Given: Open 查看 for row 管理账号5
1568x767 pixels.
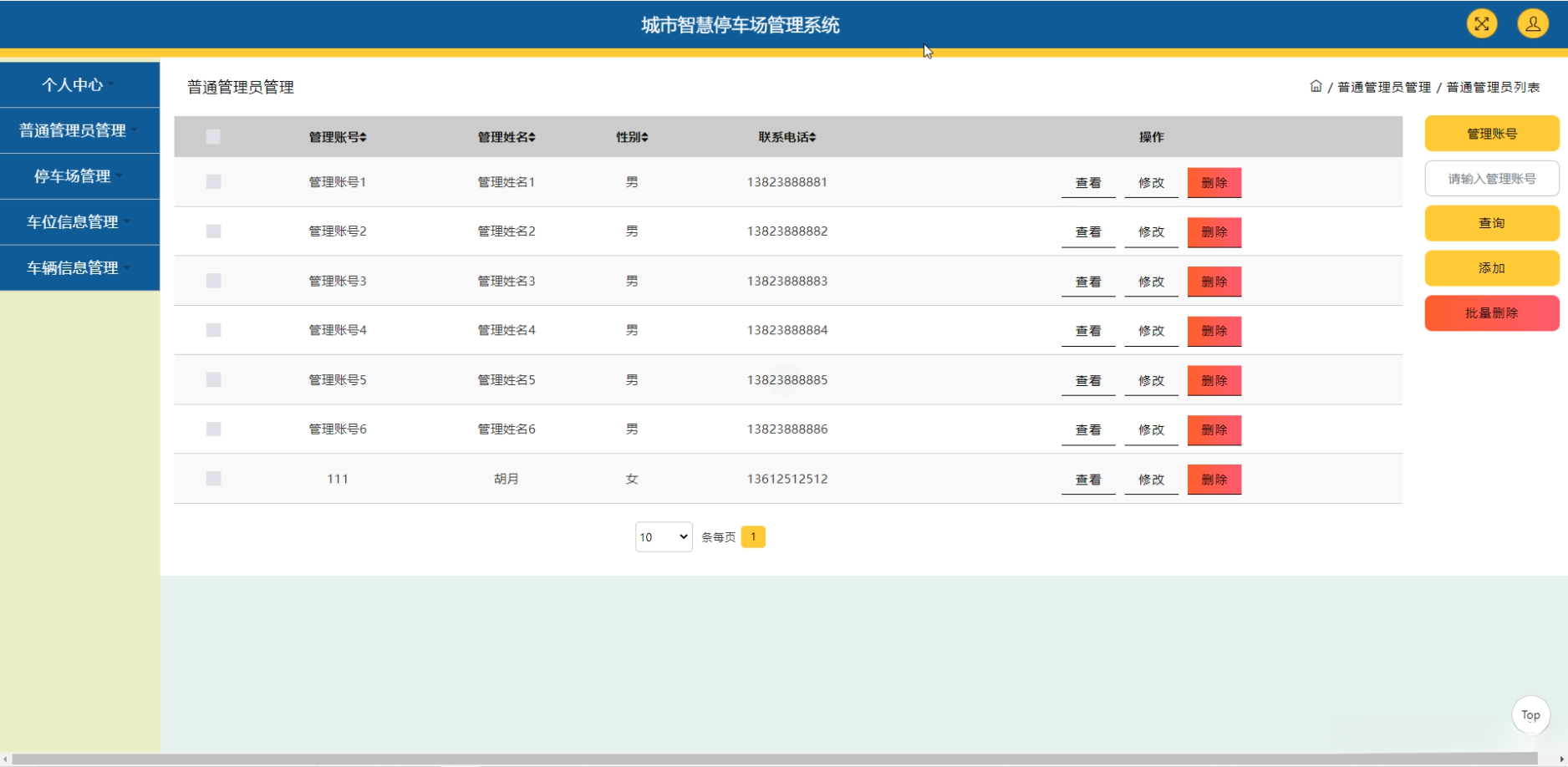Looking at the screenshot, I should (1088, 381).
